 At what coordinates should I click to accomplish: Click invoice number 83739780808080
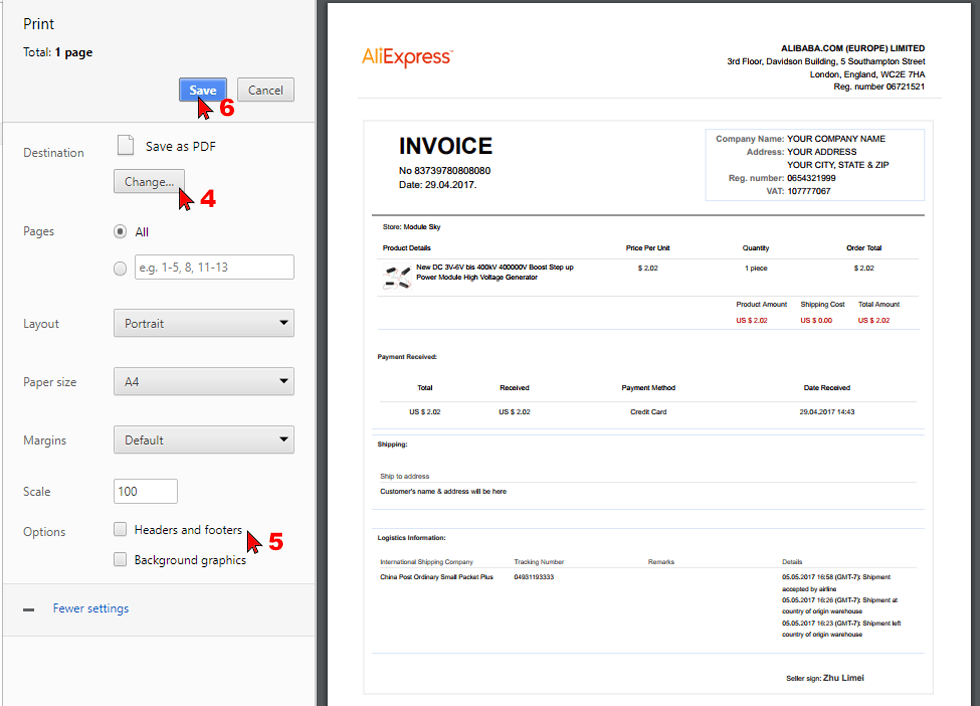452,171
